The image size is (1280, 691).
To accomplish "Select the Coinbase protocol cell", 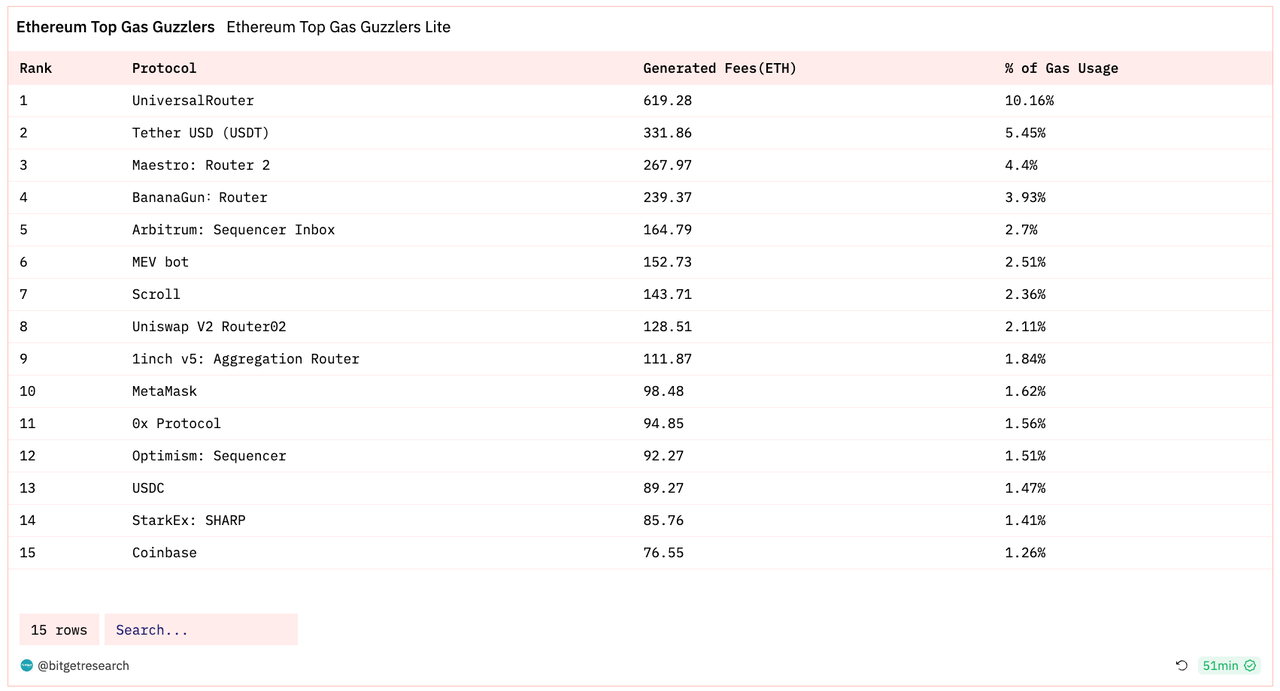I will click(164, 553).
